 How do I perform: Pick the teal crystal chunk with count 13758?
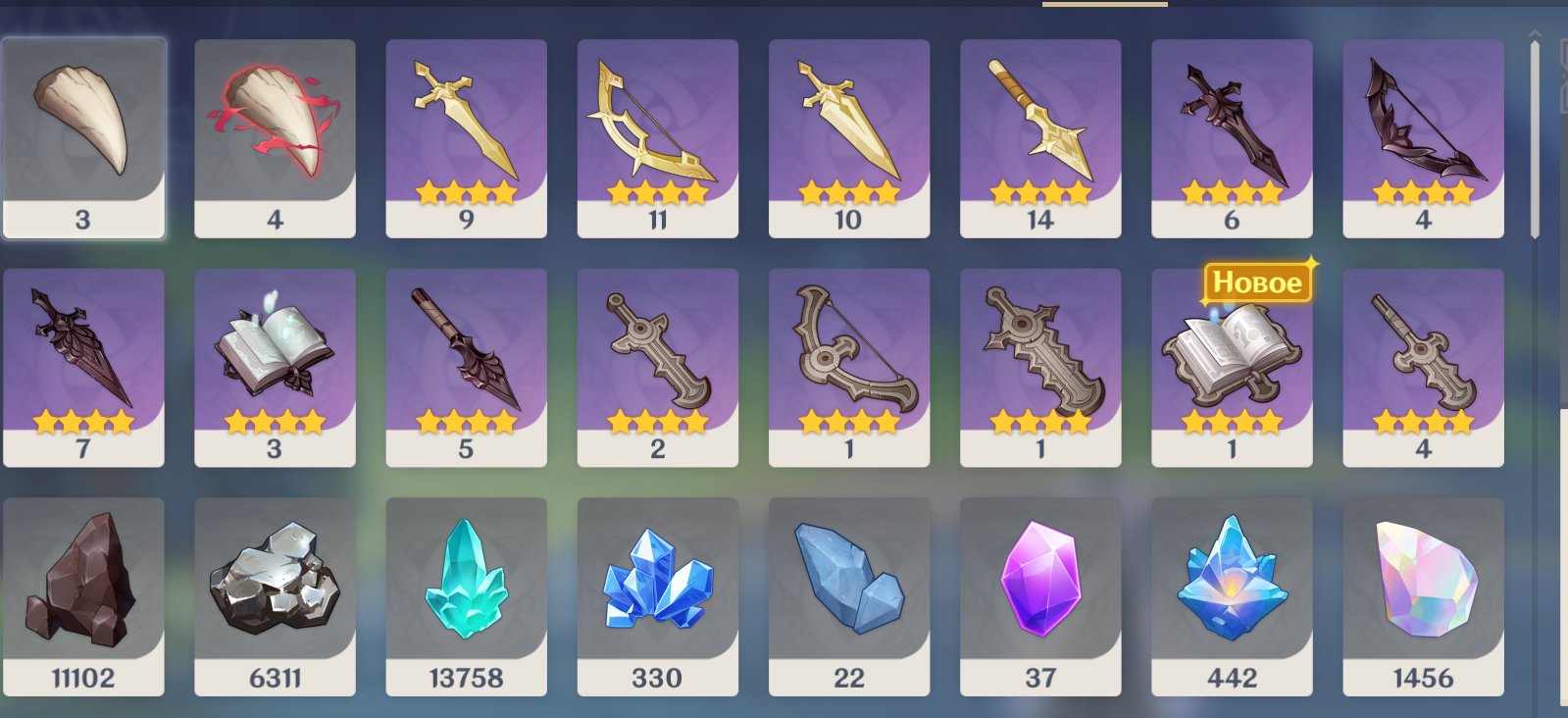point(466,596)
